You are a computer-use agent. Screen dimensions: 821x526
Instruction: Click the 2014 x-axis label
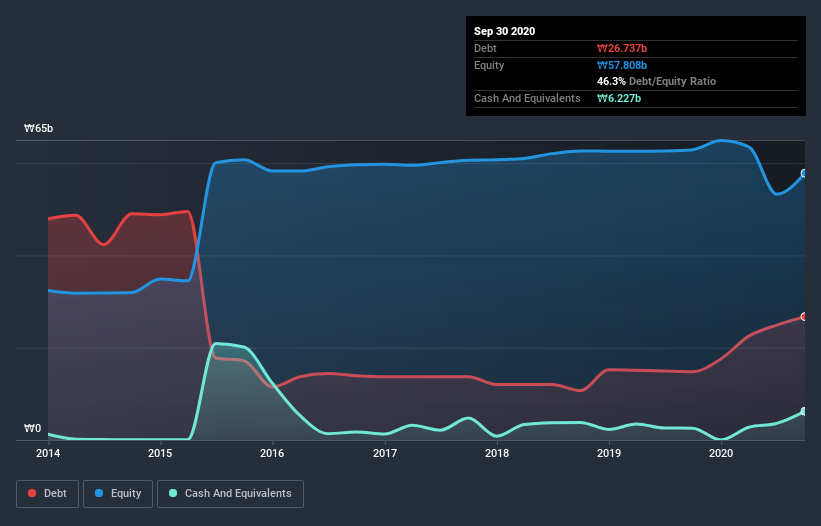pos(48,453)
